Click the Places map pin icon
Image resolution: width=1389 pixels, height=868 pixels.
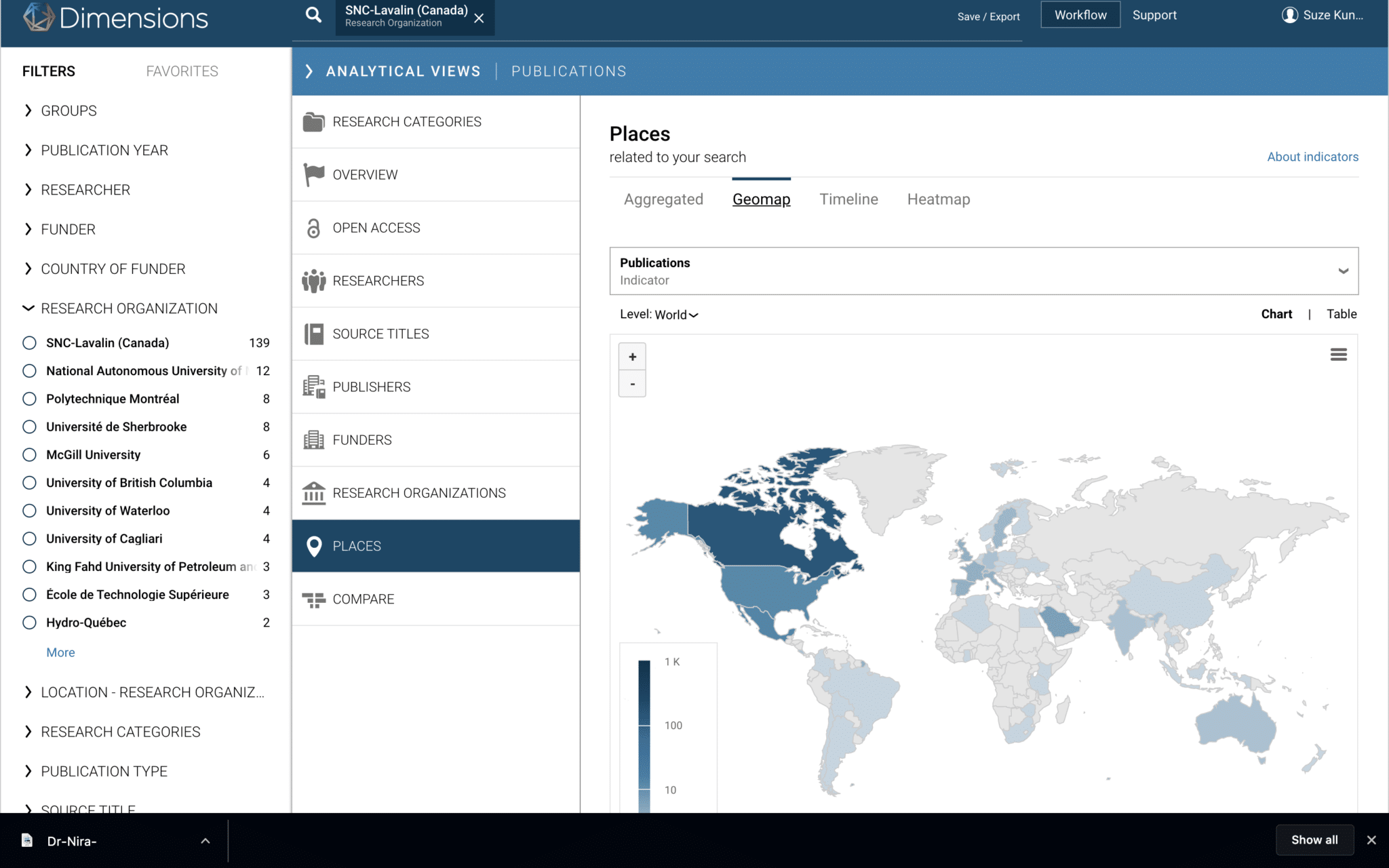(x=313, y=547)
